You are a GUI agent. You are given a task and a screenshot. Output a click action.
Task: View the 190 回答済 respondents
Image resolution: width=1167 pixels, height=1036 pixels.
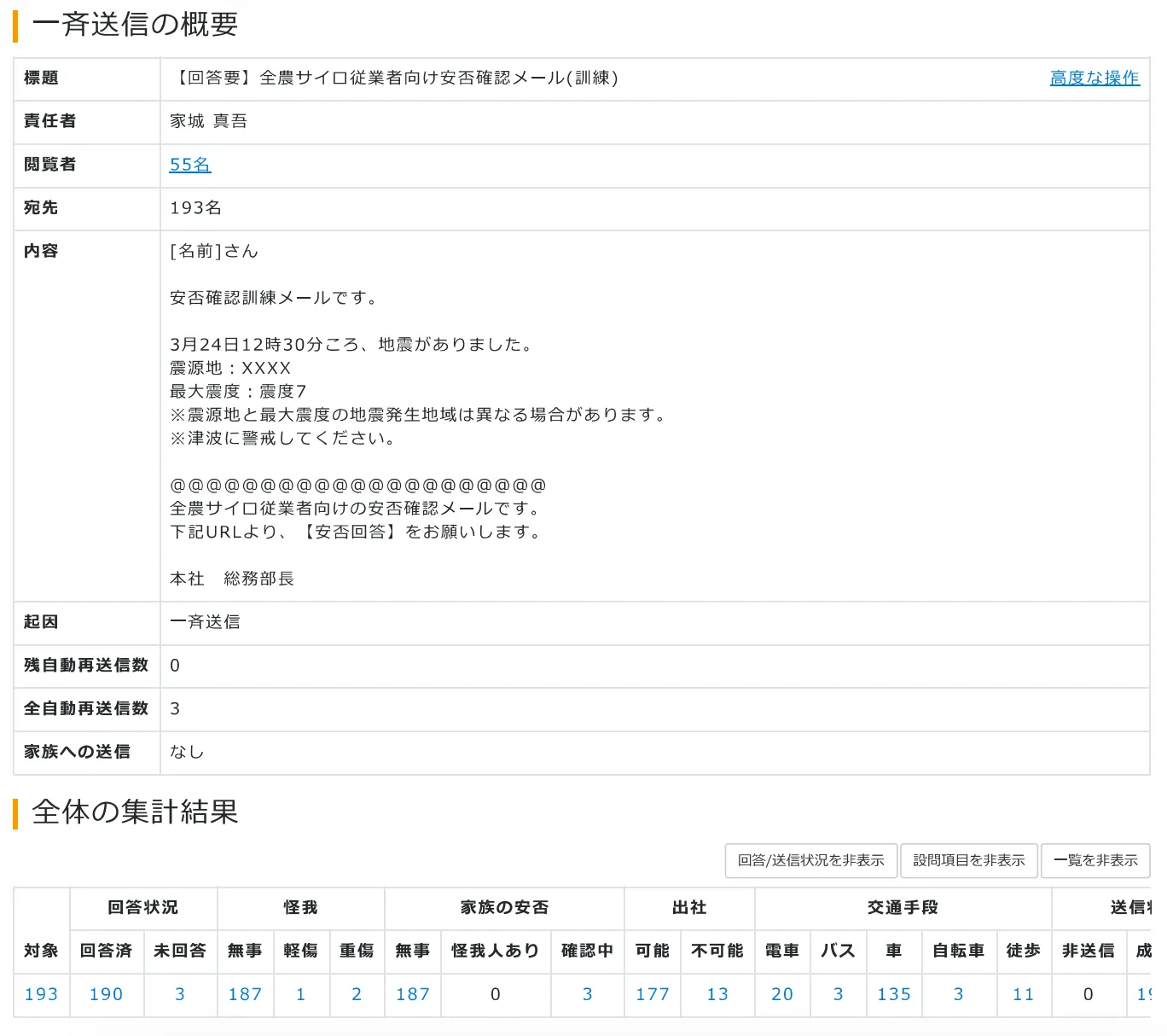[x=106, y=993]
